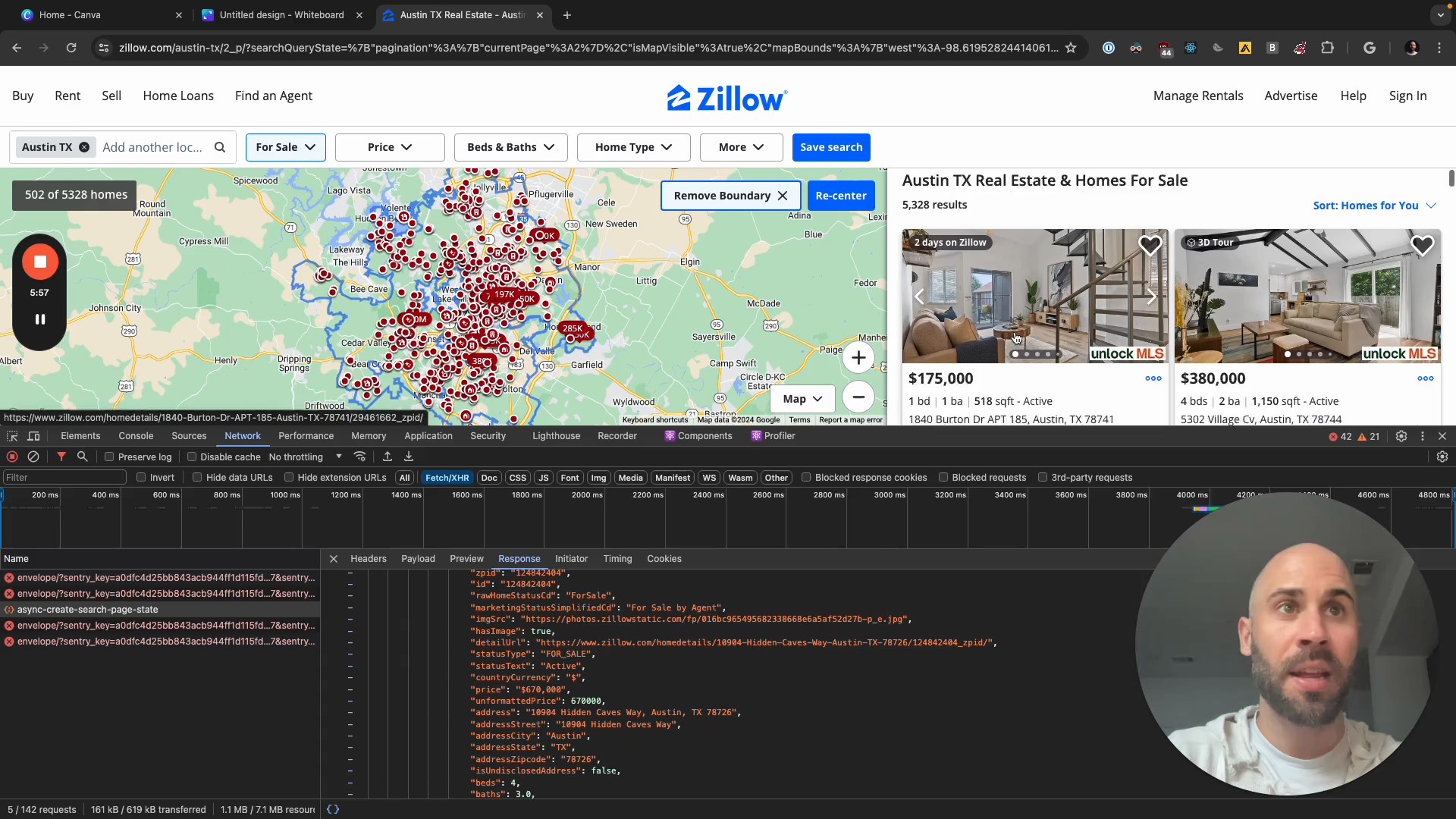Open the More filters dropdown
1456x819 pixels.
point(742,147)
